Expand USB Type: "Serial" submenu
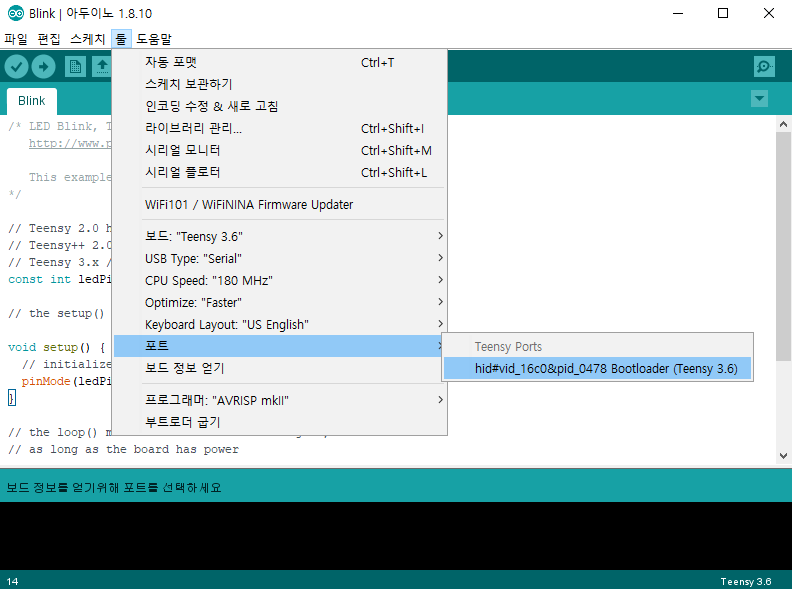The height and width of the screenshot is (589, 792). (x=280, y=259)
